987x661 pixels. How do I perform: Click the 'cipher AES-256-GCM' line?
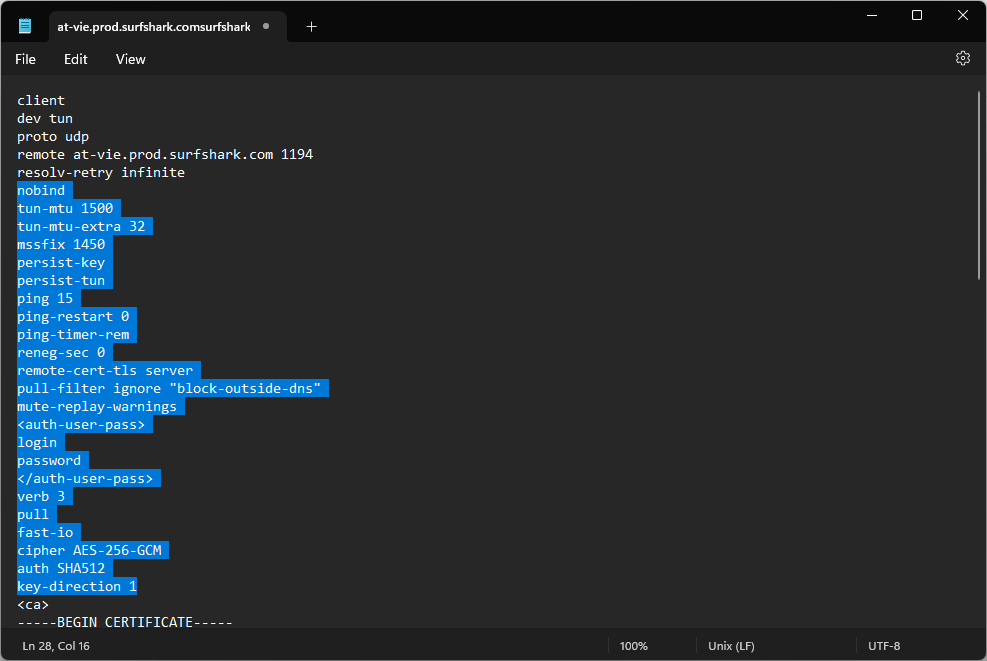(x=92, y=550)
